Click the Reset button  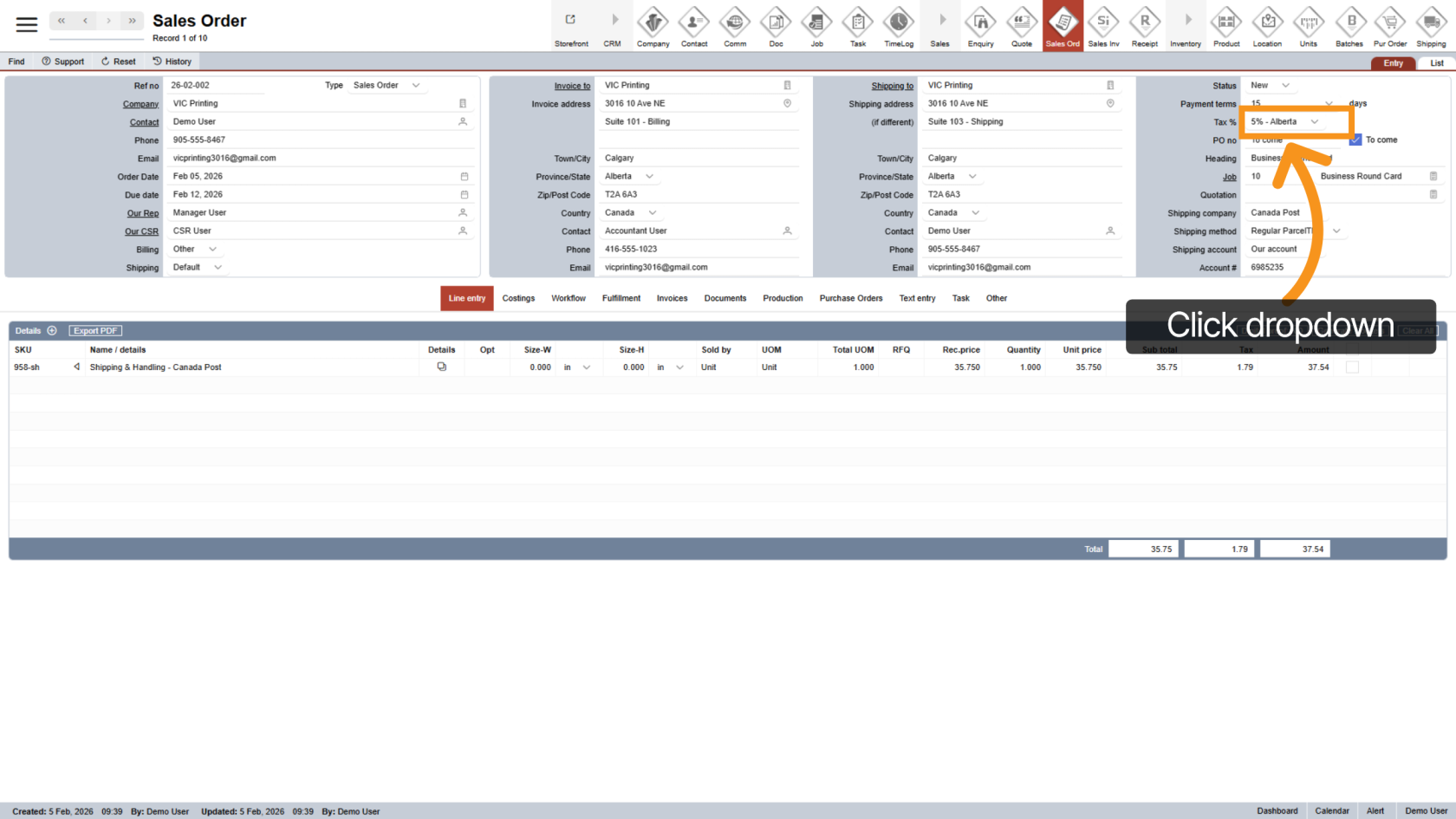119,62
